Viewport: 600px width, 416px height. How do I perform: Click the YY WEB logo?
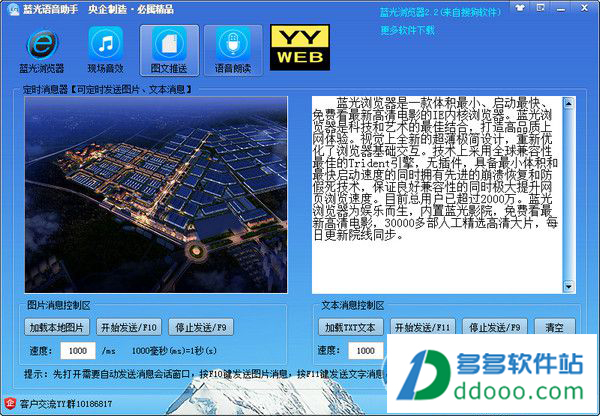300,47
